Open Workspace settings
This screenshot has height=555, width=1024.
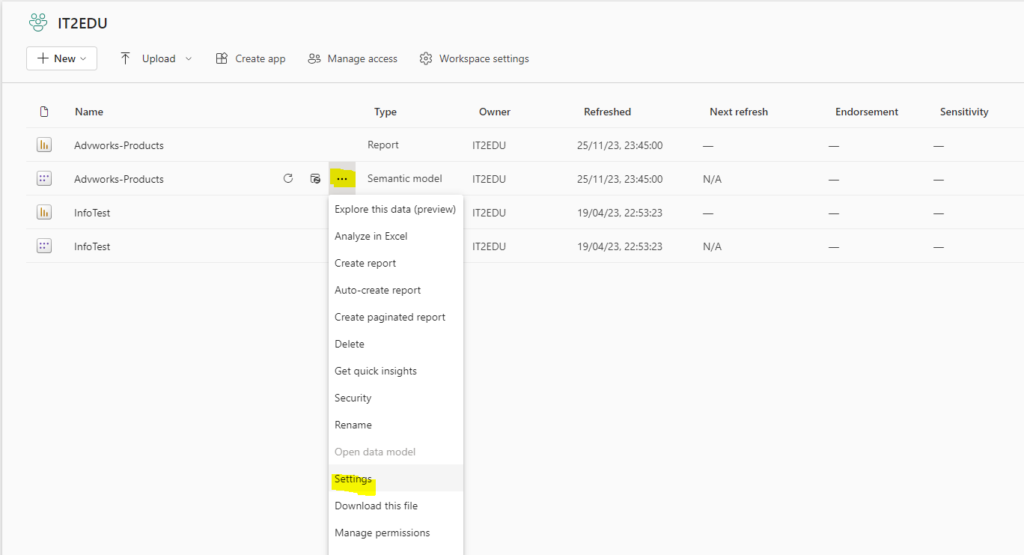(x=474, y=59)
